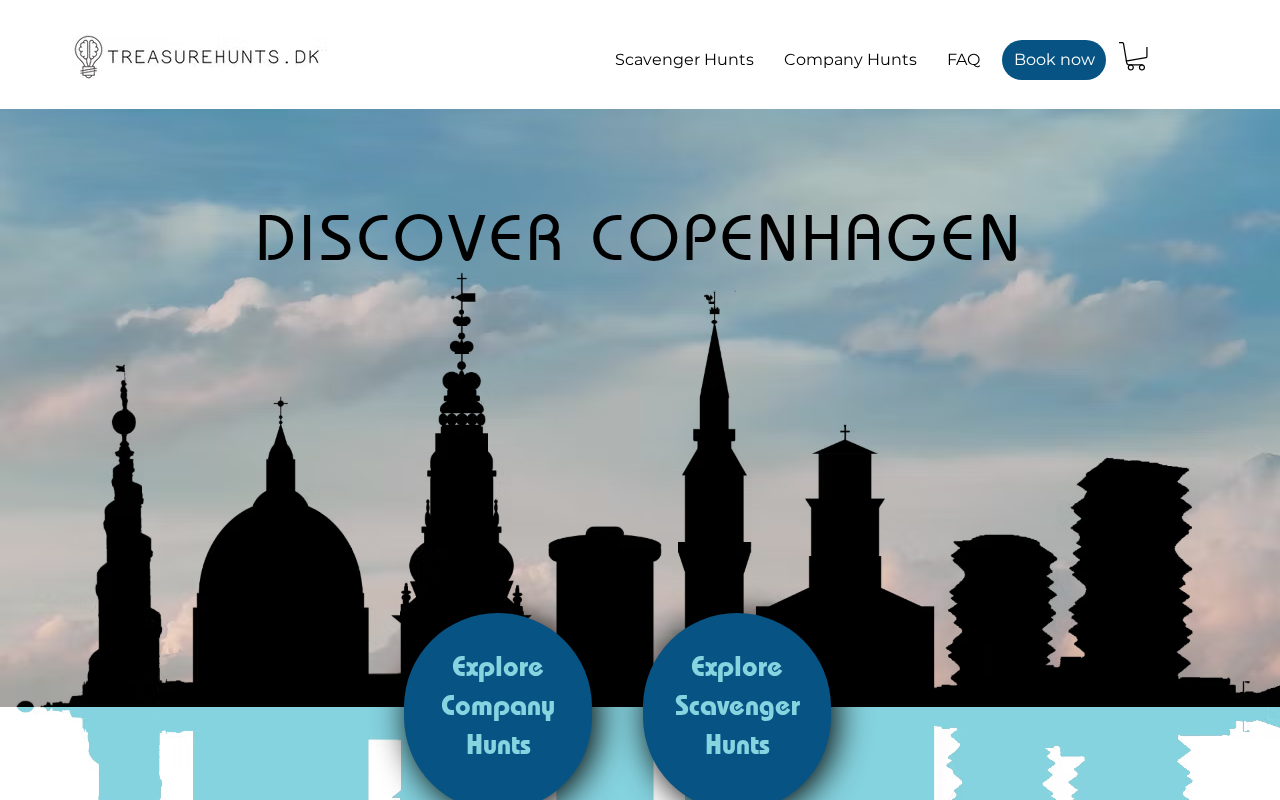Click the TREASUREHUNTS.DK logo text

coord(214,56)
